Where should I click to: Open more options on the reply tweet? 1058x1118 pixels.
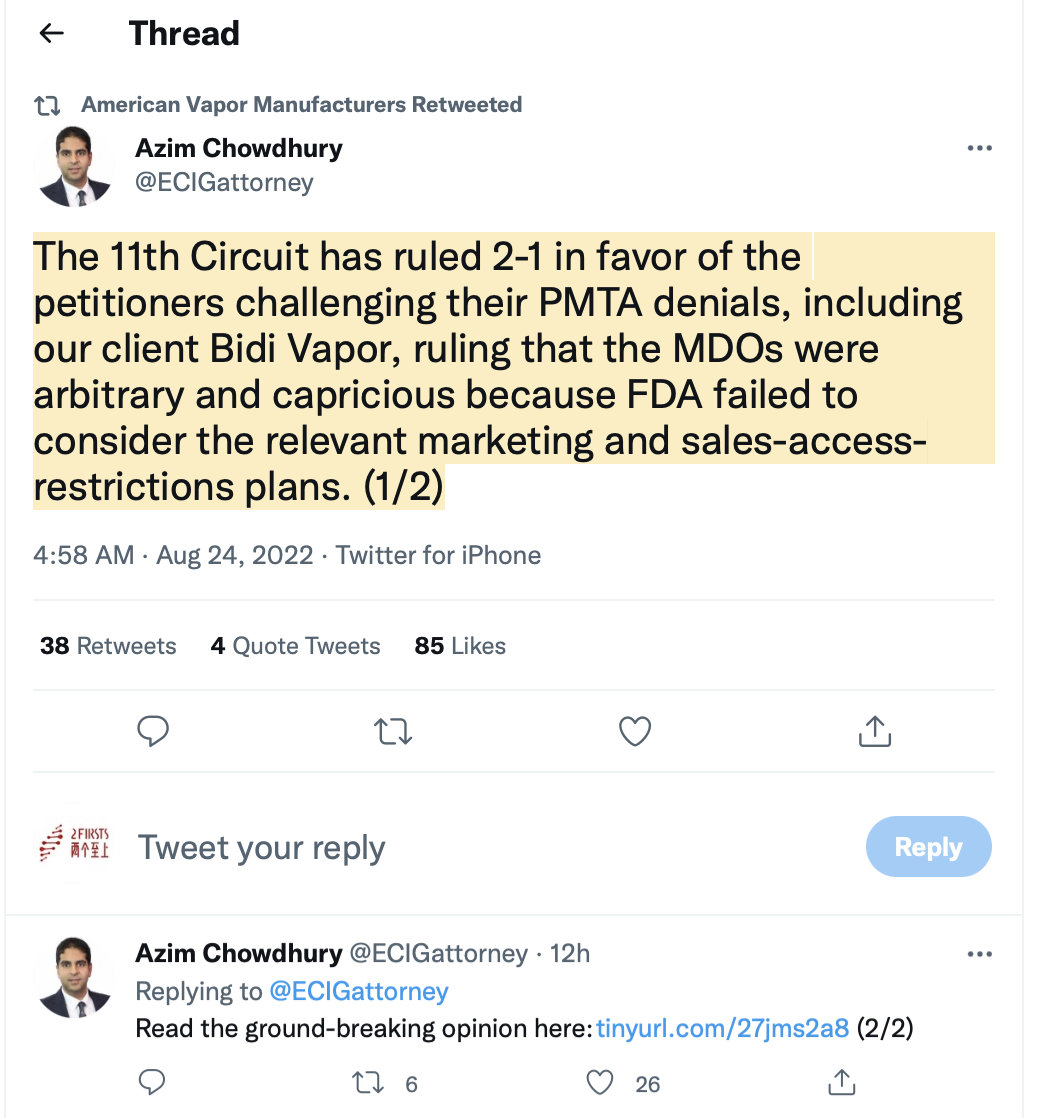pos(979,955)
